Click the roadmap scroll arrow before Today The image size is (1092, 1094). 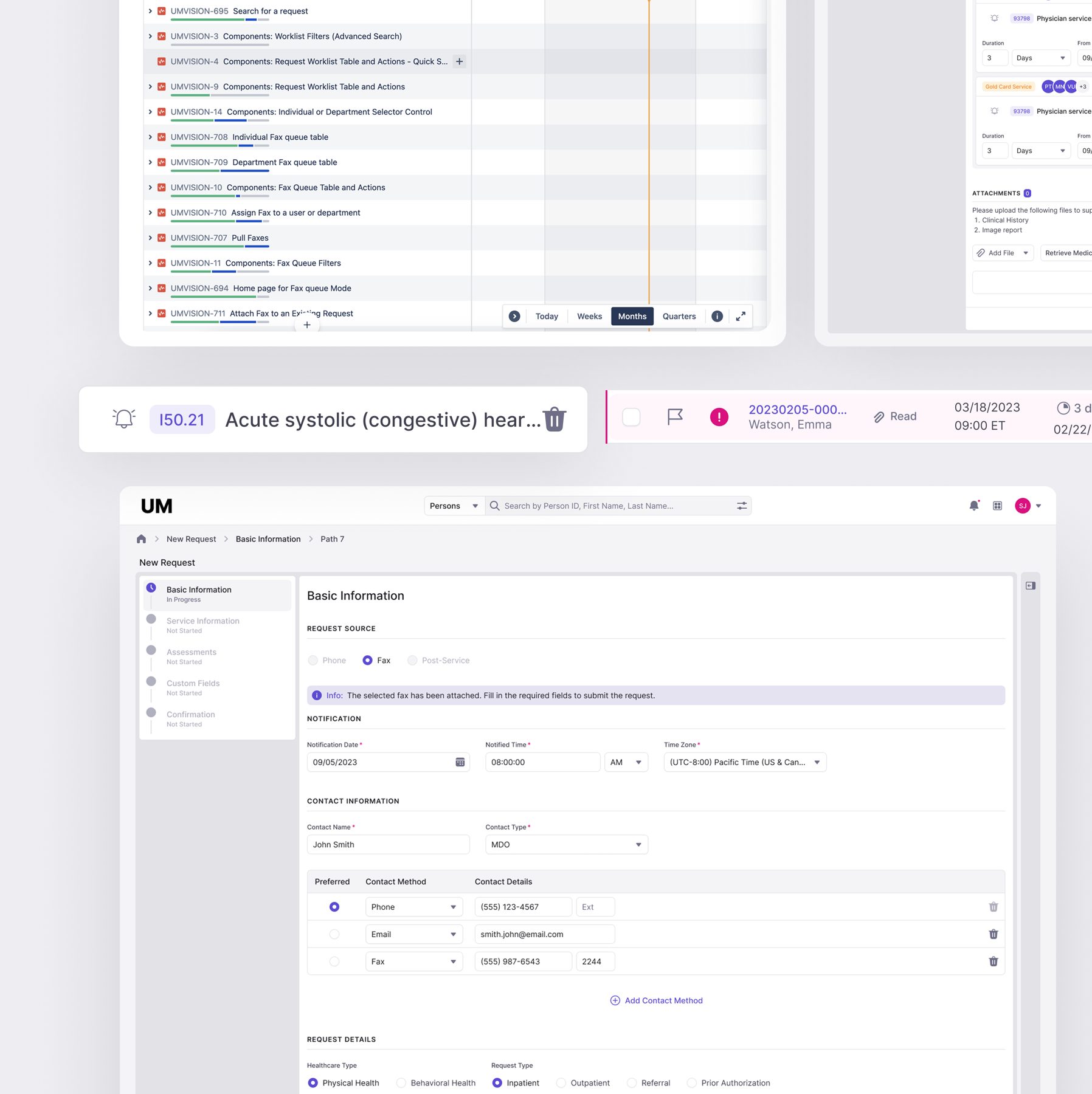coord(514,317)
